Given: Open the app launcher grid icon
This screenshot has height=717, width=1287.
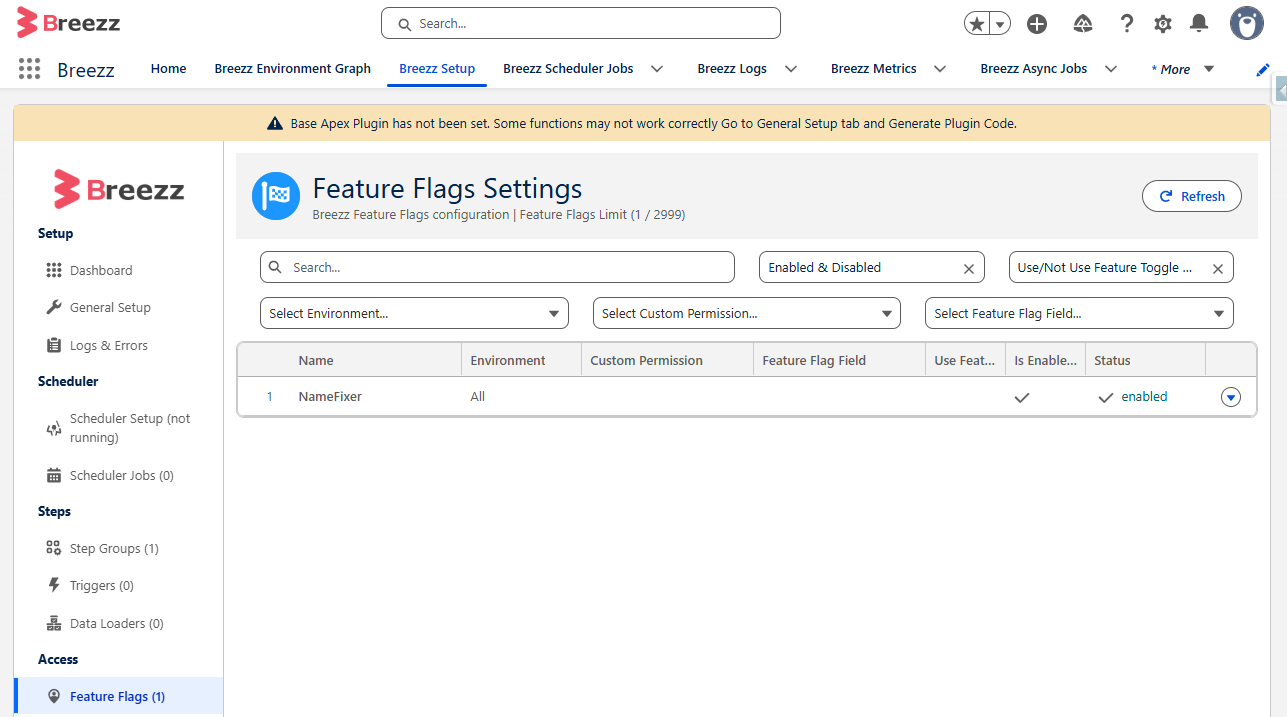Looking at the screenshot, I should pyautogui.click(x=30, y=69).
